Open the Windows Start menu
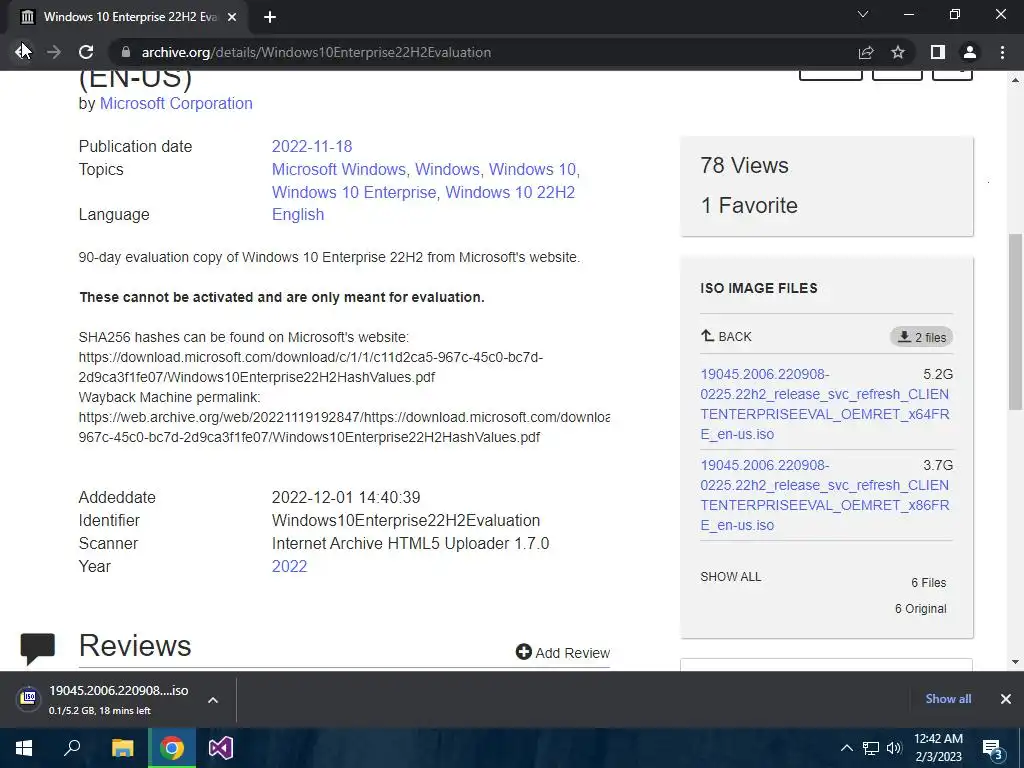Viewport: 1024px width, 768px height. [x=24, y=748]
